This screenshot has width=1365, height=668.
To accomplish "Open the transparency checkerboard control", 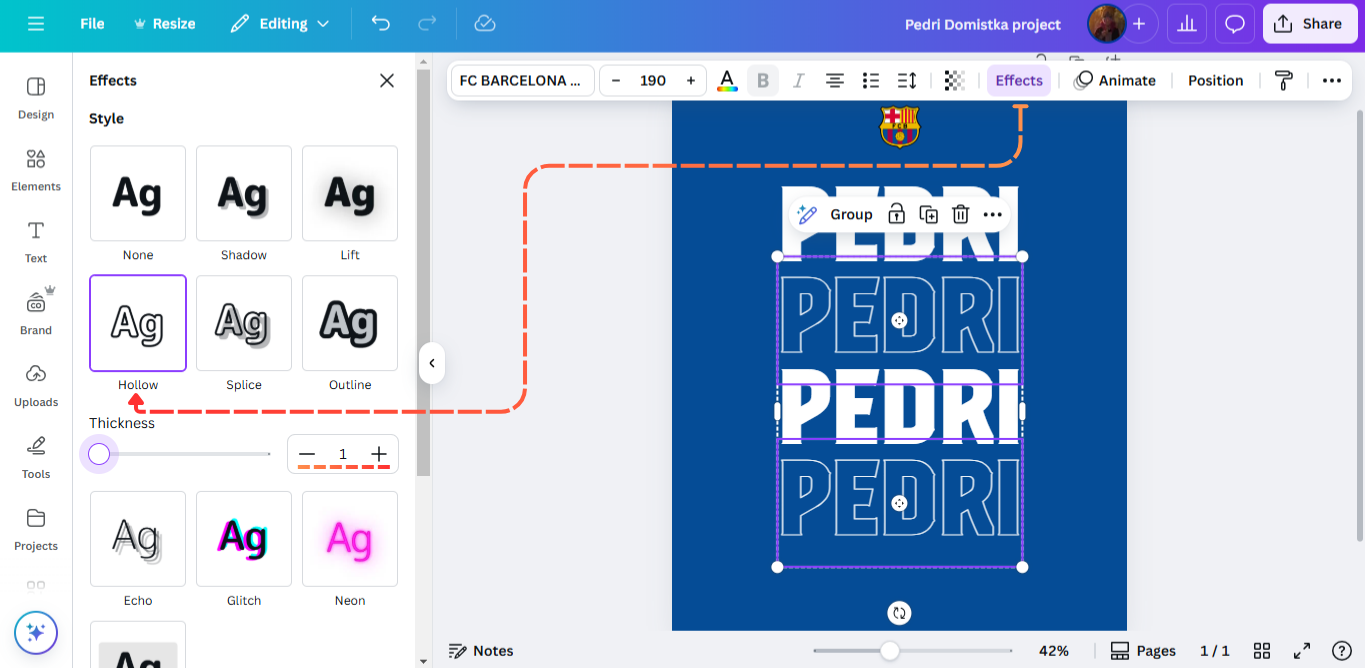I will pos(955,81).
